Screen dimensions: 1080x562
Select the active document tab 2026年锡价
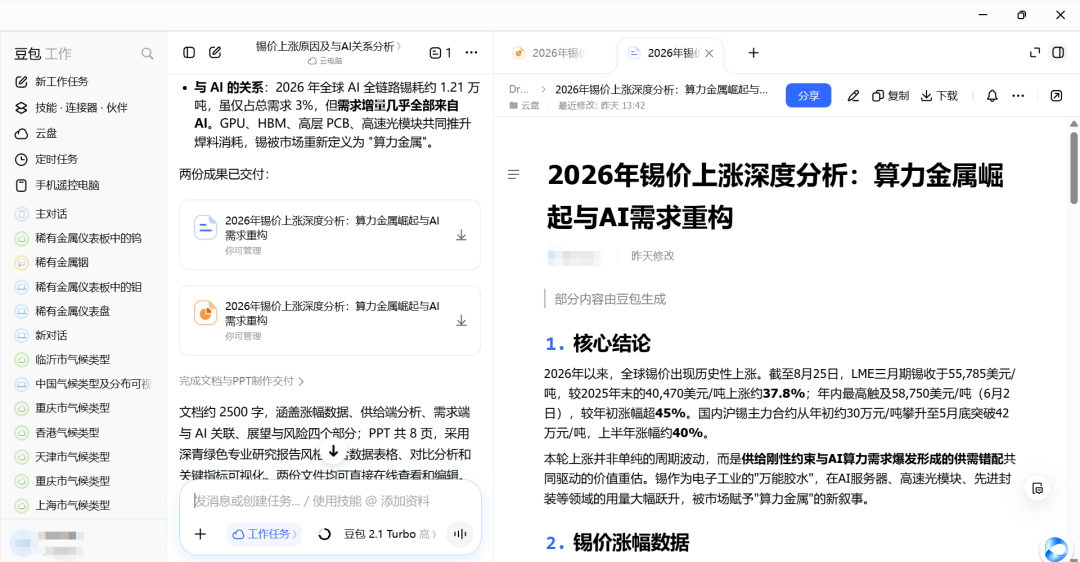[667, 53]
